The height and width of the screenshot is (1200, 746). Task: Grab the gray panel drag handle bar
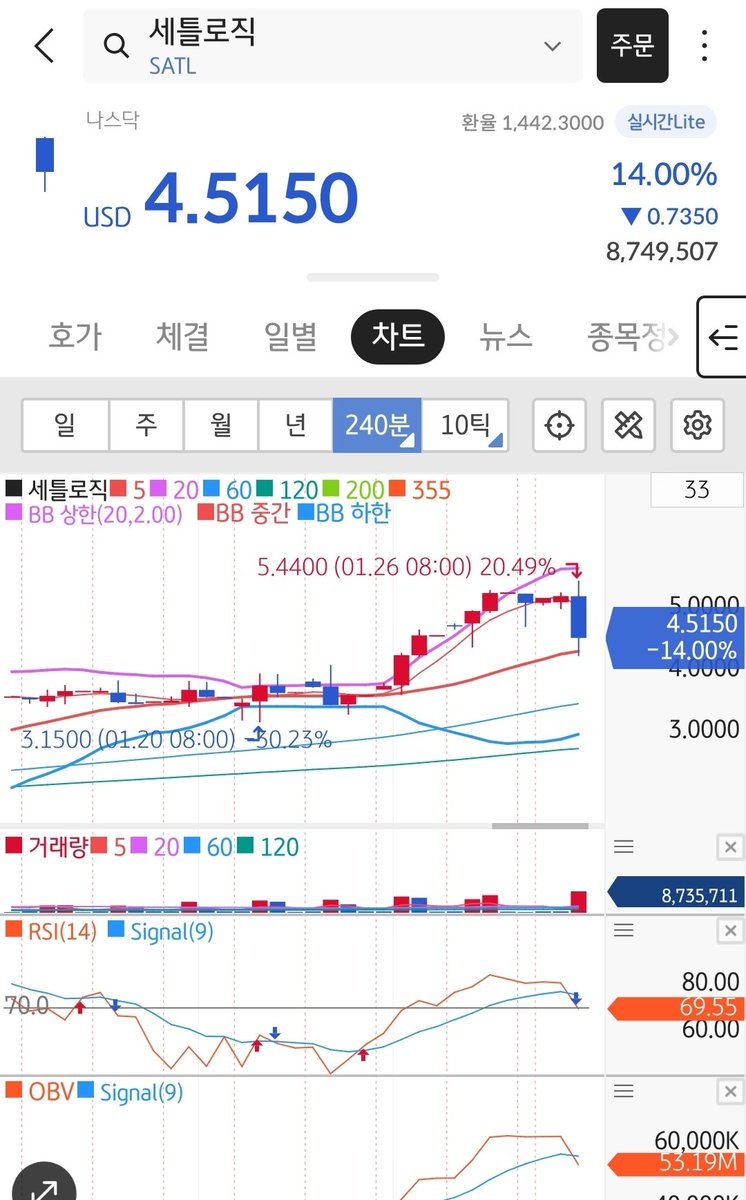tap(372, 278)
